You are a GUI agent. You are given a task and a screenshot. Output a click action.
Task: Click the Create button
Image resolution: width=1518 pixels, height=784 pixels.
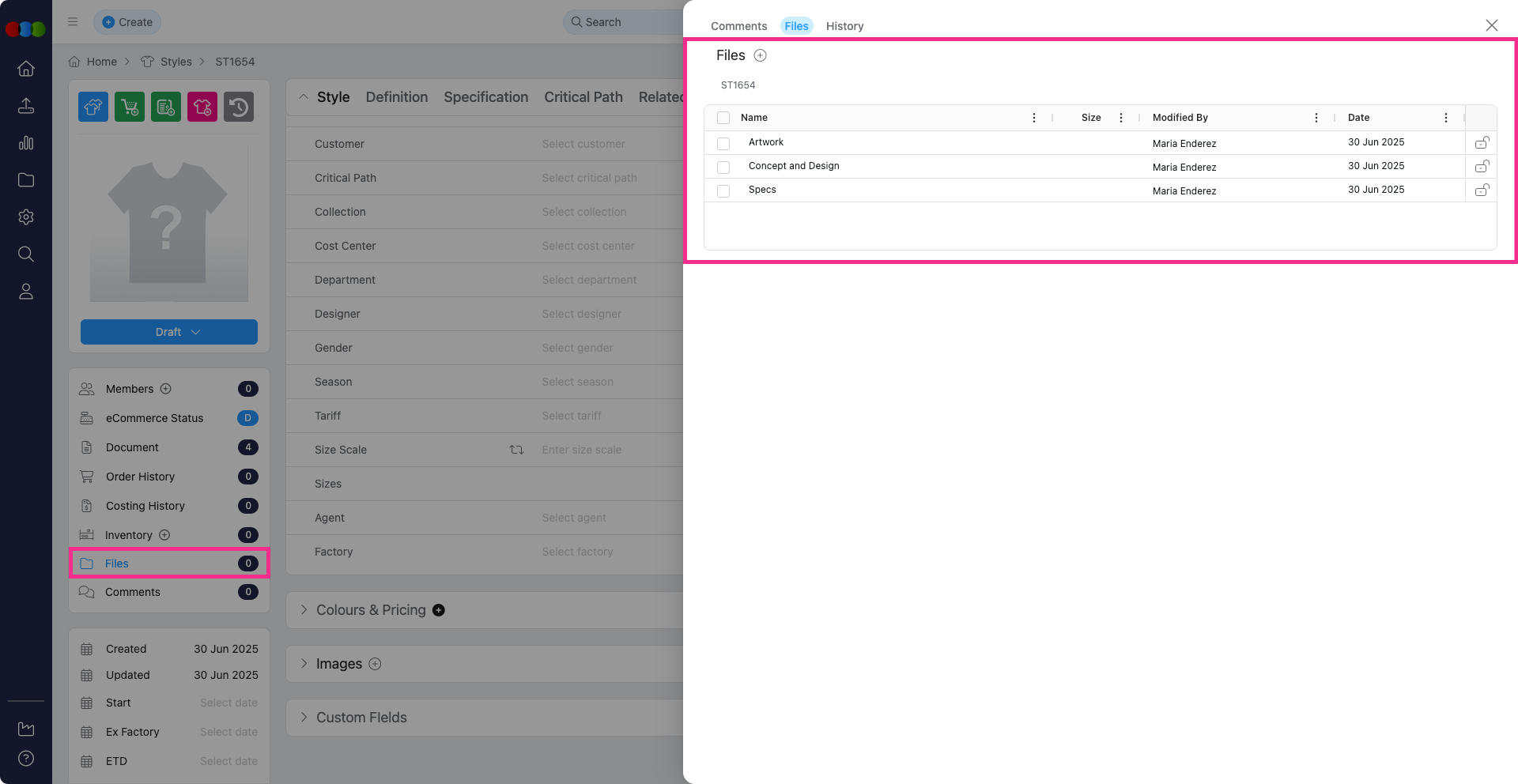coord(127,22)
